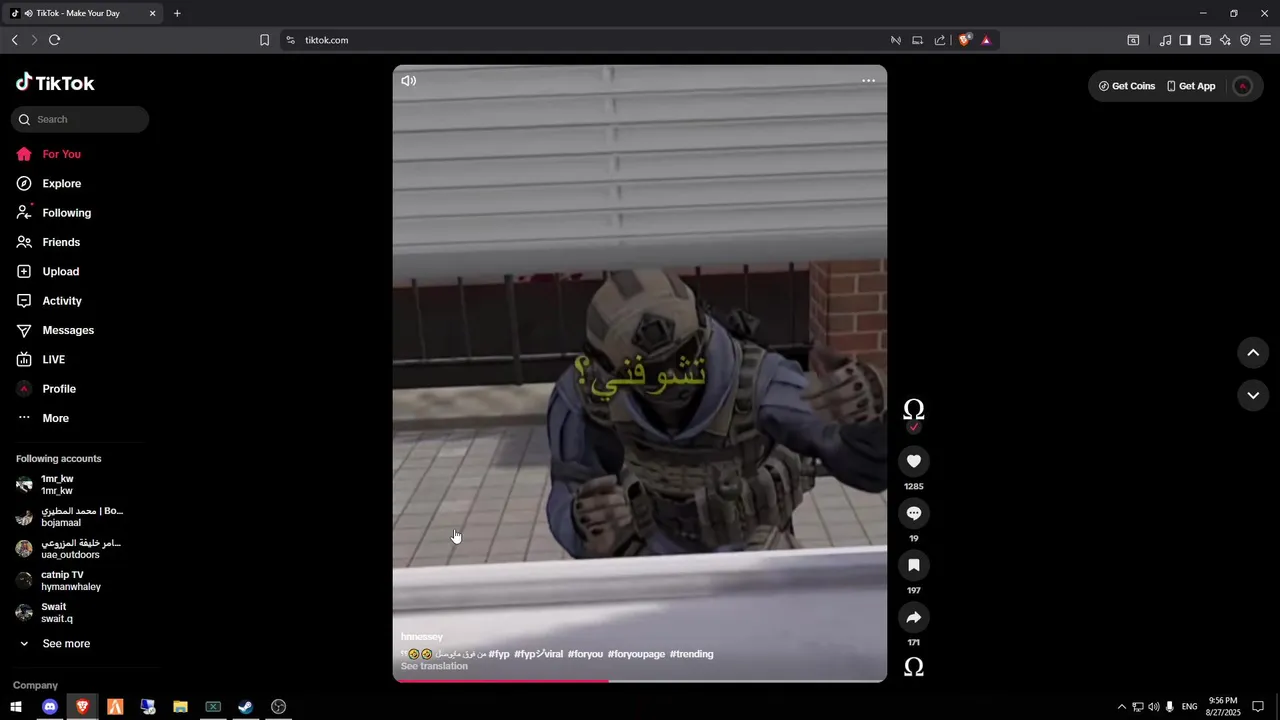Open the #trending hashtag
Viewport: 1280px width, 720px height.
(x=691, y=654)
